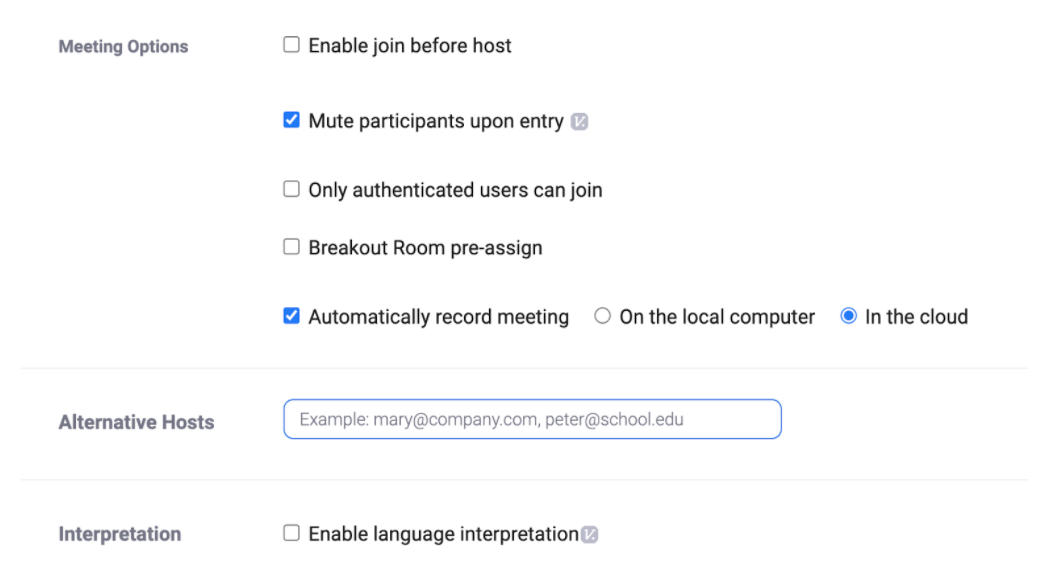Tick the Enable language interpretation checkbox
This screenshot has width=1042, height=578.
[x=291, y=533]
